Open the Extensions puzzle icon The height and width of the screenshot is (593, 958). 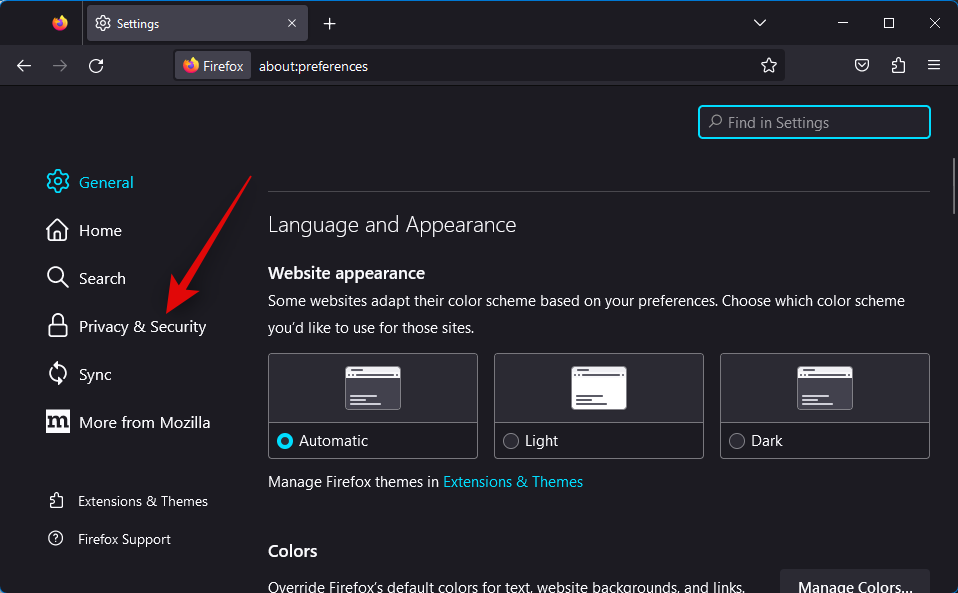pyautogui.click(x=897, y=66)
